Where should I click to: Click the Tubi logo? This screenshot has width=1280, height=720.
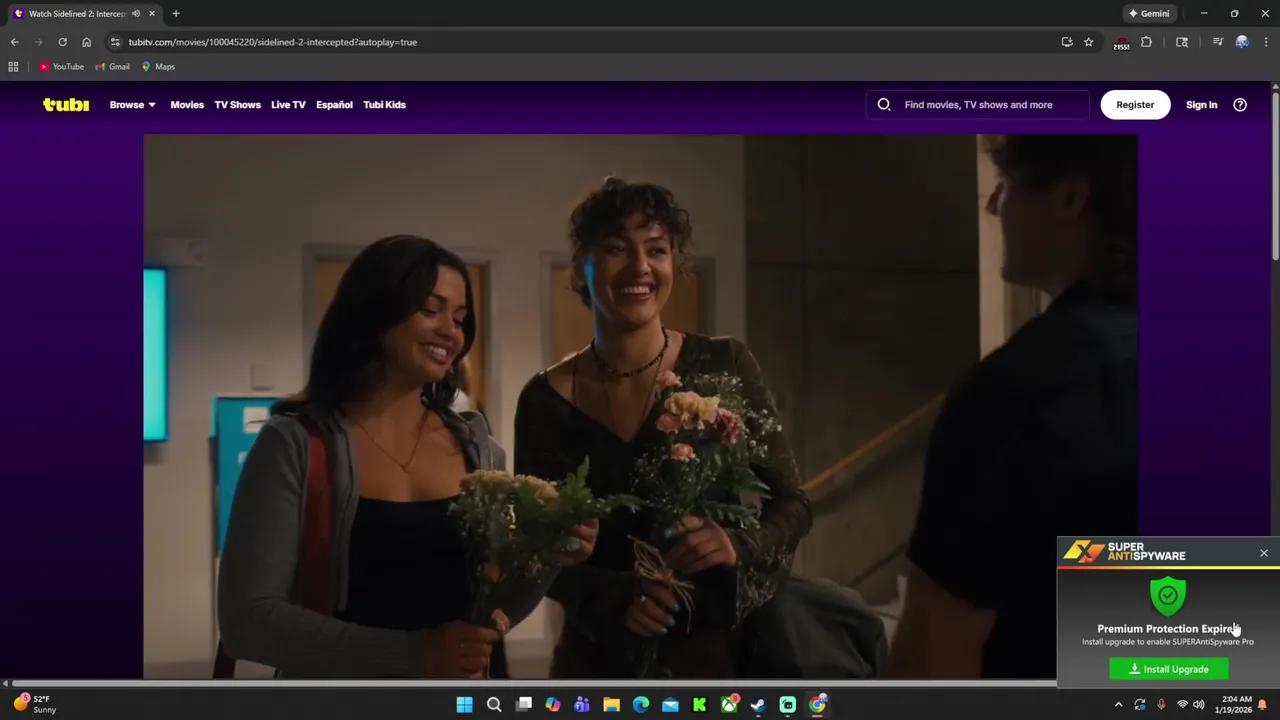tap(66, 104)
